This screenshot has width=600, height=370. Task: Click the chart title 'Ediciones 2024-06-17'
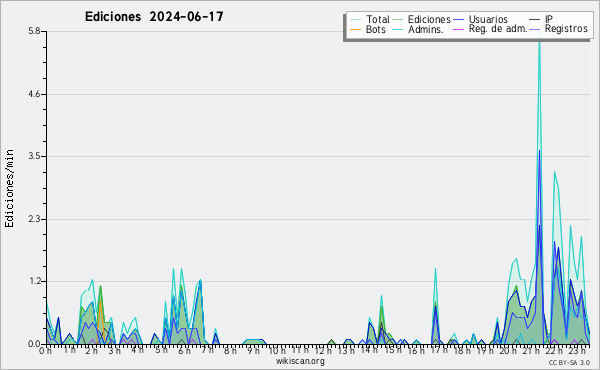tap(154, 17)
